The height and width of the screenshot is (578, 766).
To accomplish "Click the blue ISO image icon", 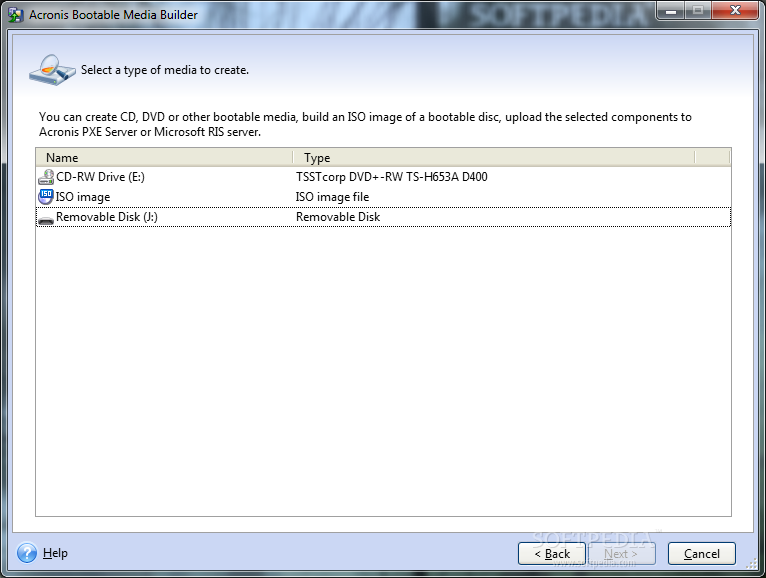I will click(46, 197).
